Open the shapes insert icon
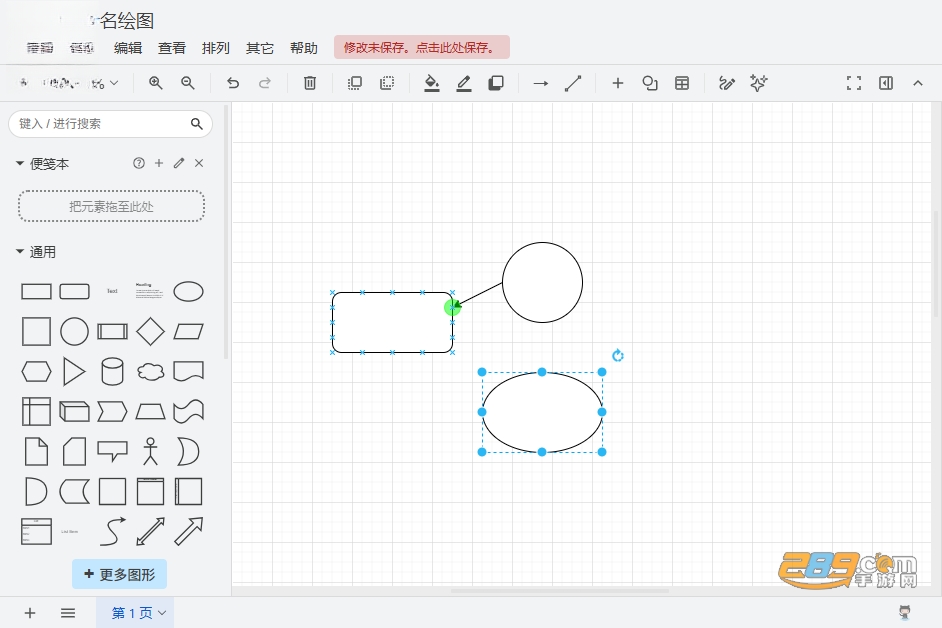942x628 pixels. tap(650, 83)
